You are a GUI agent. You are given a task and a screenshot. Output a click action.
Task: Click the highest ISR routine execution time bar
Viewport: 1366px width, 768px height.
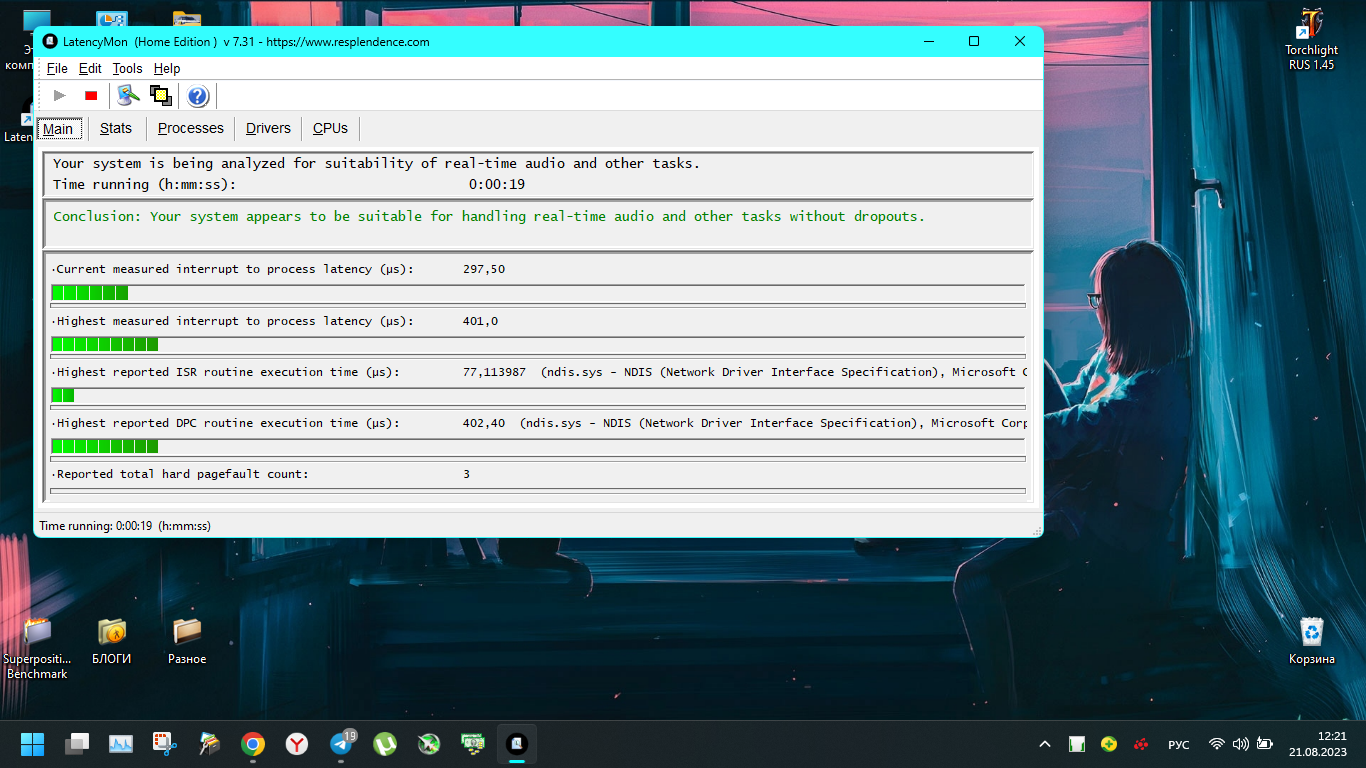538,396
